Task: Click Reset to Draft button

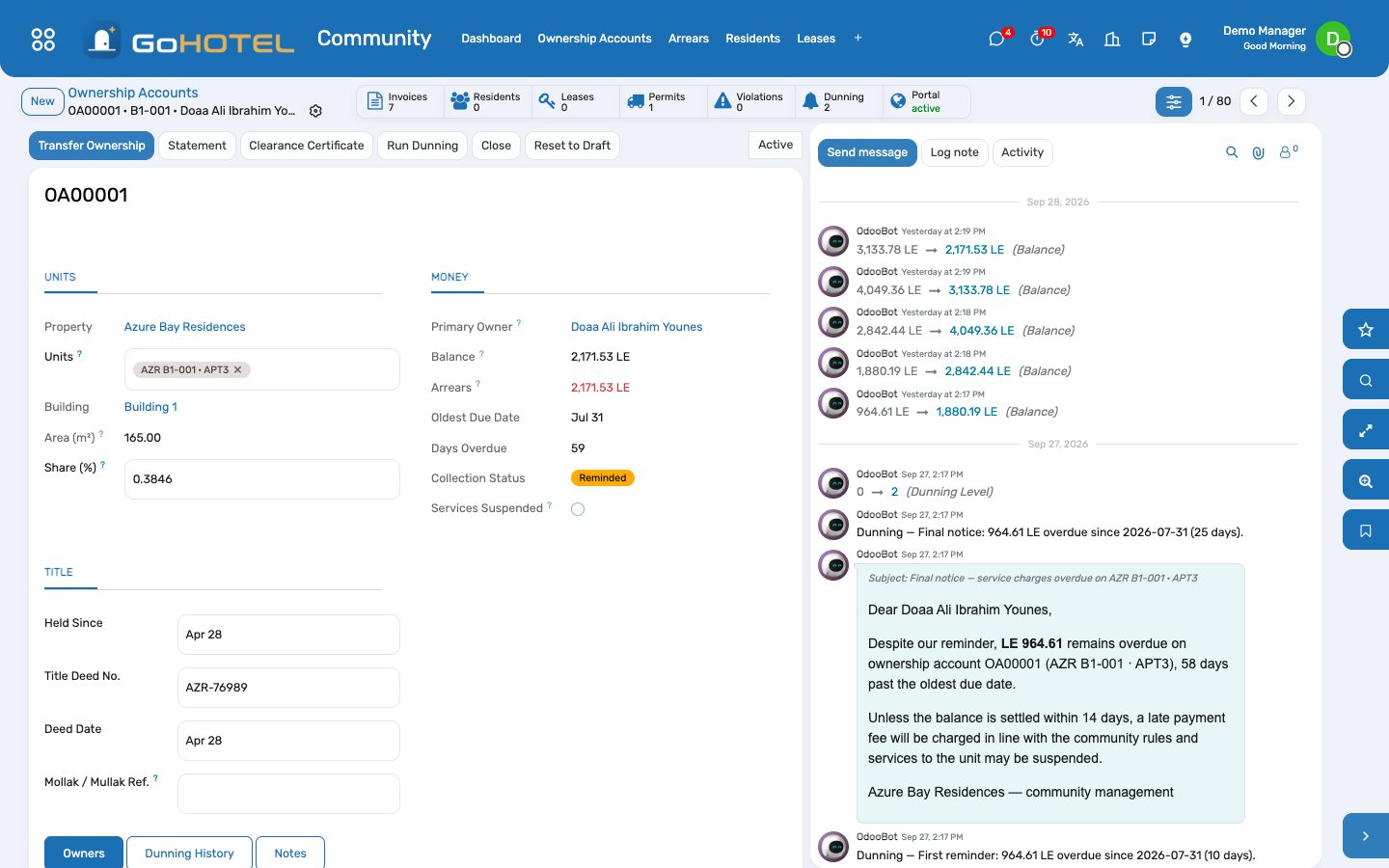Action: [572, 146]
